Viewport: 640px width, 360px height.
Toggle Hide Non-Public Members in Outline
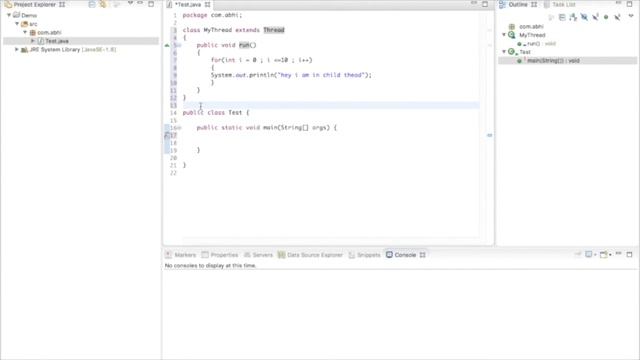tap(606, 17)
